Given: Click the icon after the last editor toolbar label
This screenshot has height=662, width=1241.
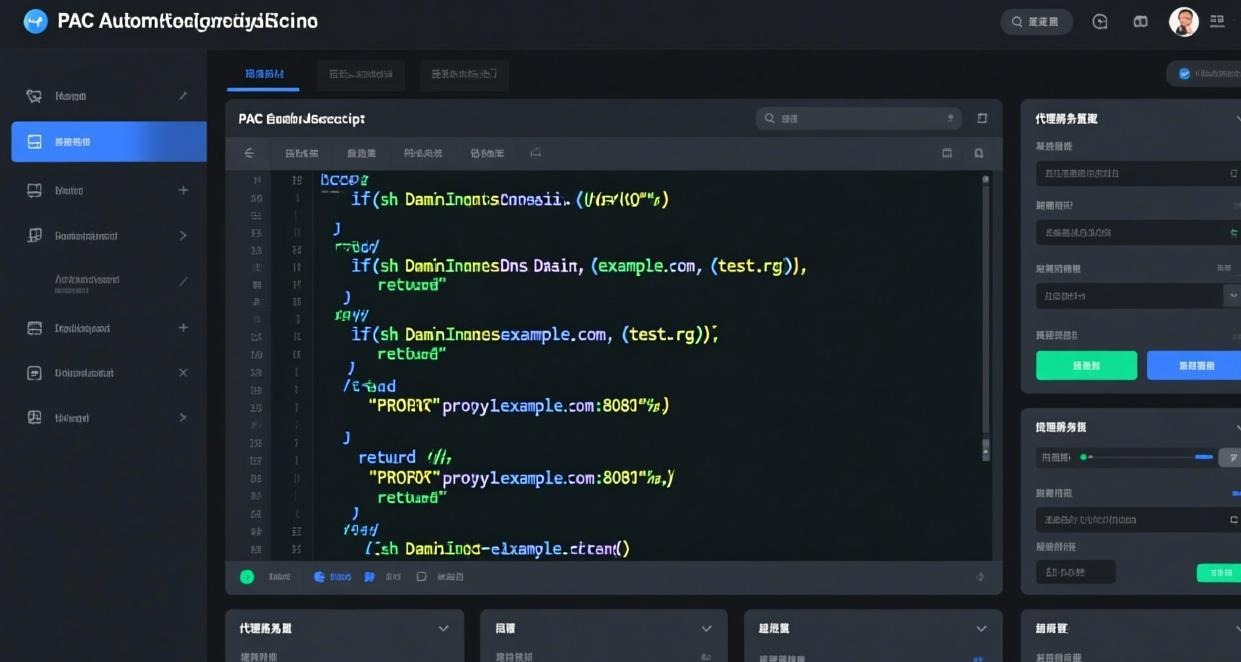Looking at the screenshot, I should tap(535, 153).
